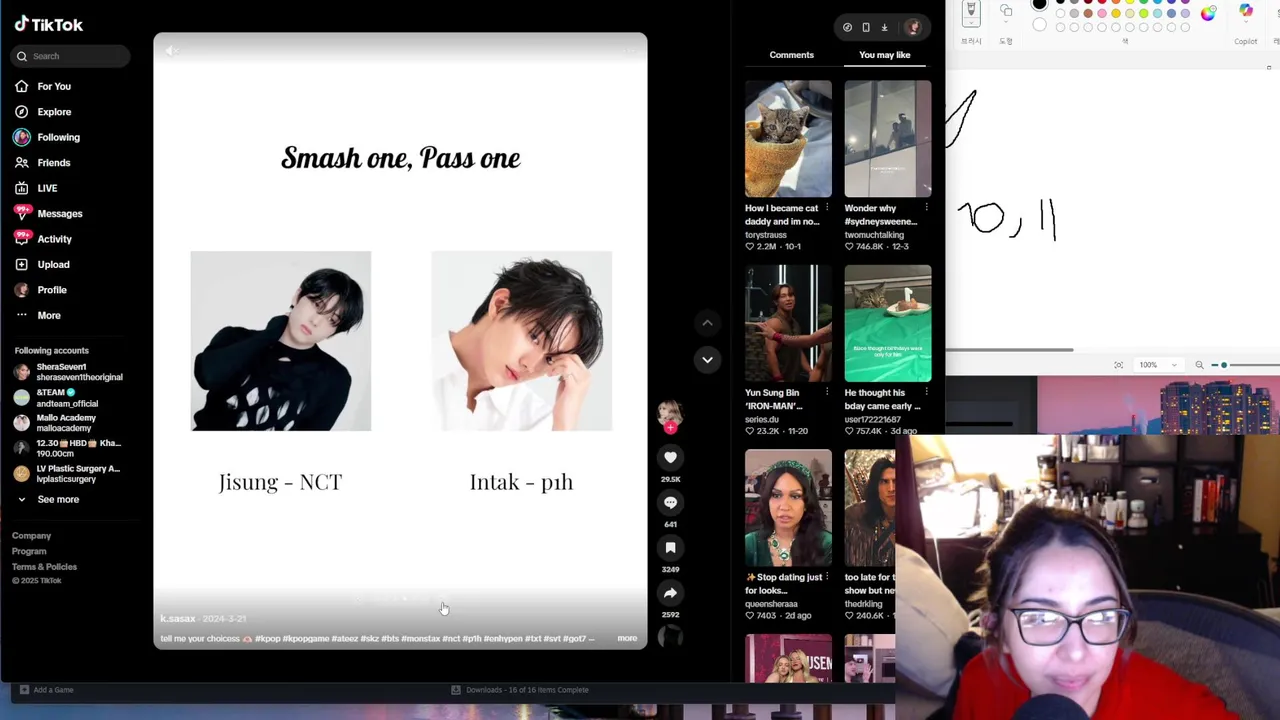Click the Copilot icon in Paint

click(1246, 12)
